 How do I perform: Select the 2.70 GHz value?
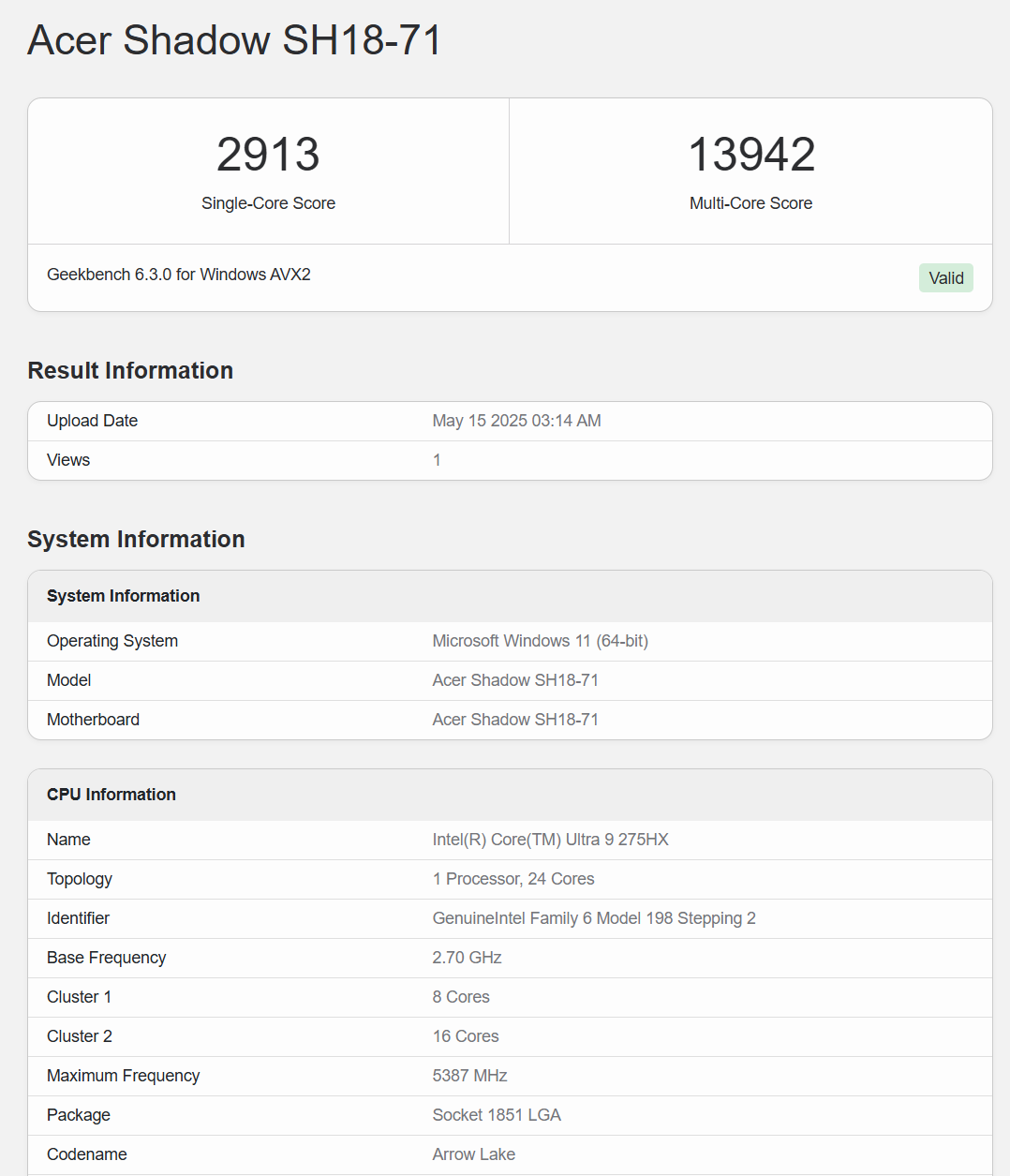click(x=467, y=958)
